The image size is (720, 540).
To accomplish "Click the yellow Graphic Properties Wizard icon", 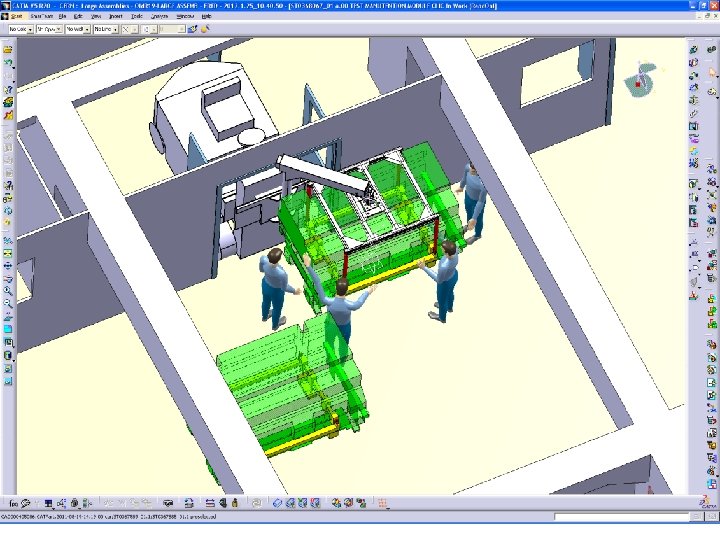I will click(x=205, y=29).
